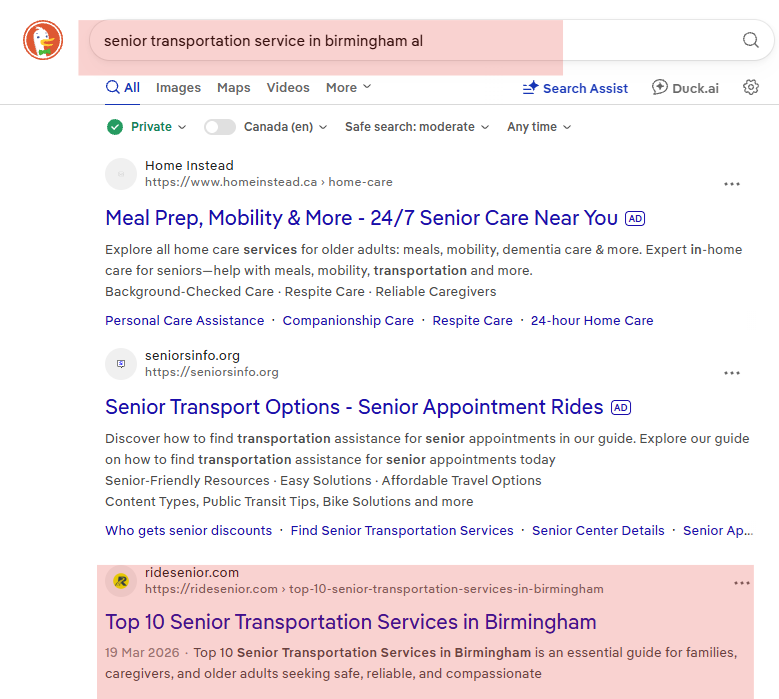
Task: Expand the Any time filter dropdown
Action: click(x=539, y=127)
